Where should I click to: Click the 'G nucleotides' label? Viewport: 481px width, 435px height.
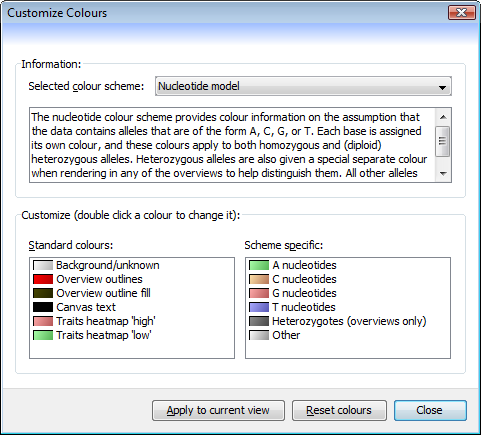coord(304,293)
